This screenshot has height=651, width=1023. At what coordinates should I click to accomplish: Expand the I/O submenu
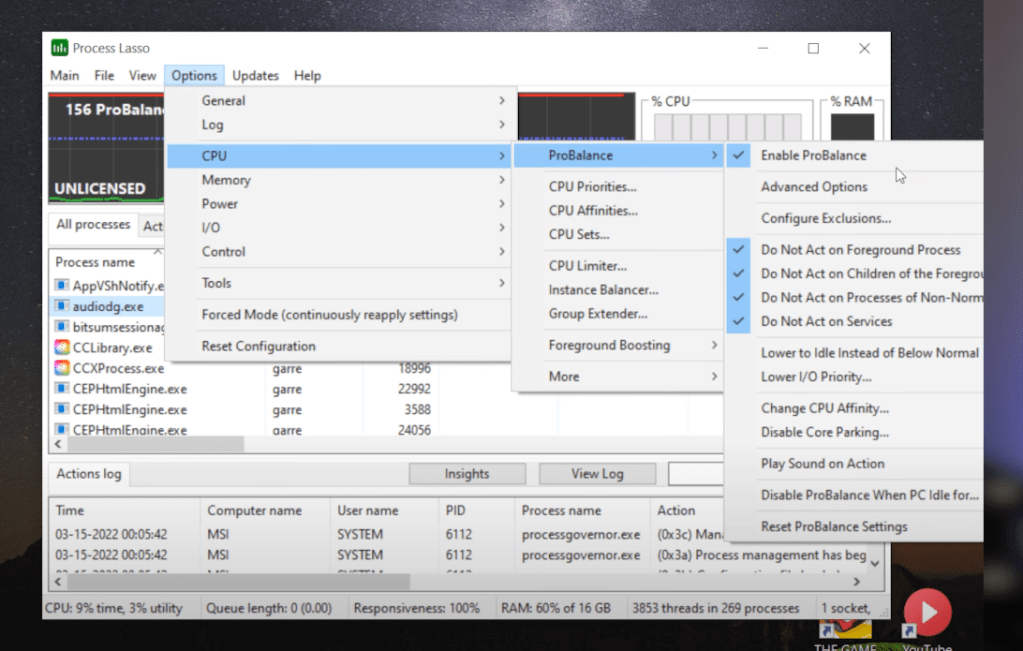(x=338, y=228)
